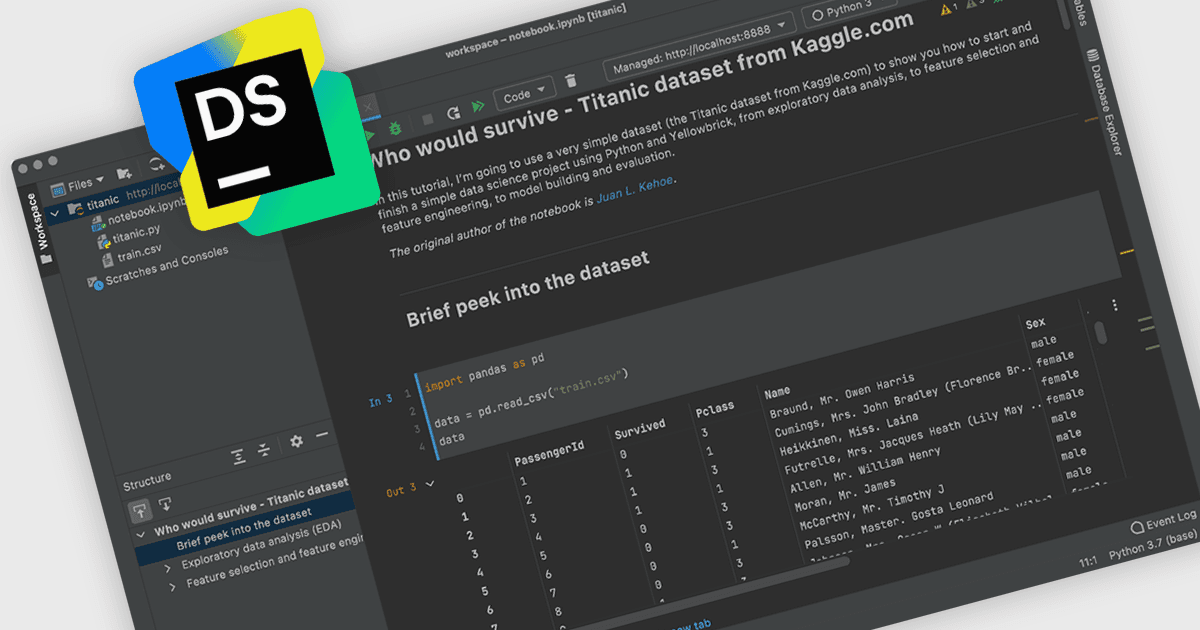Viewport: 1200px width, 630px height.
Task: Click the vertical scrollbar of the table output
Action: click(1099, 332)
